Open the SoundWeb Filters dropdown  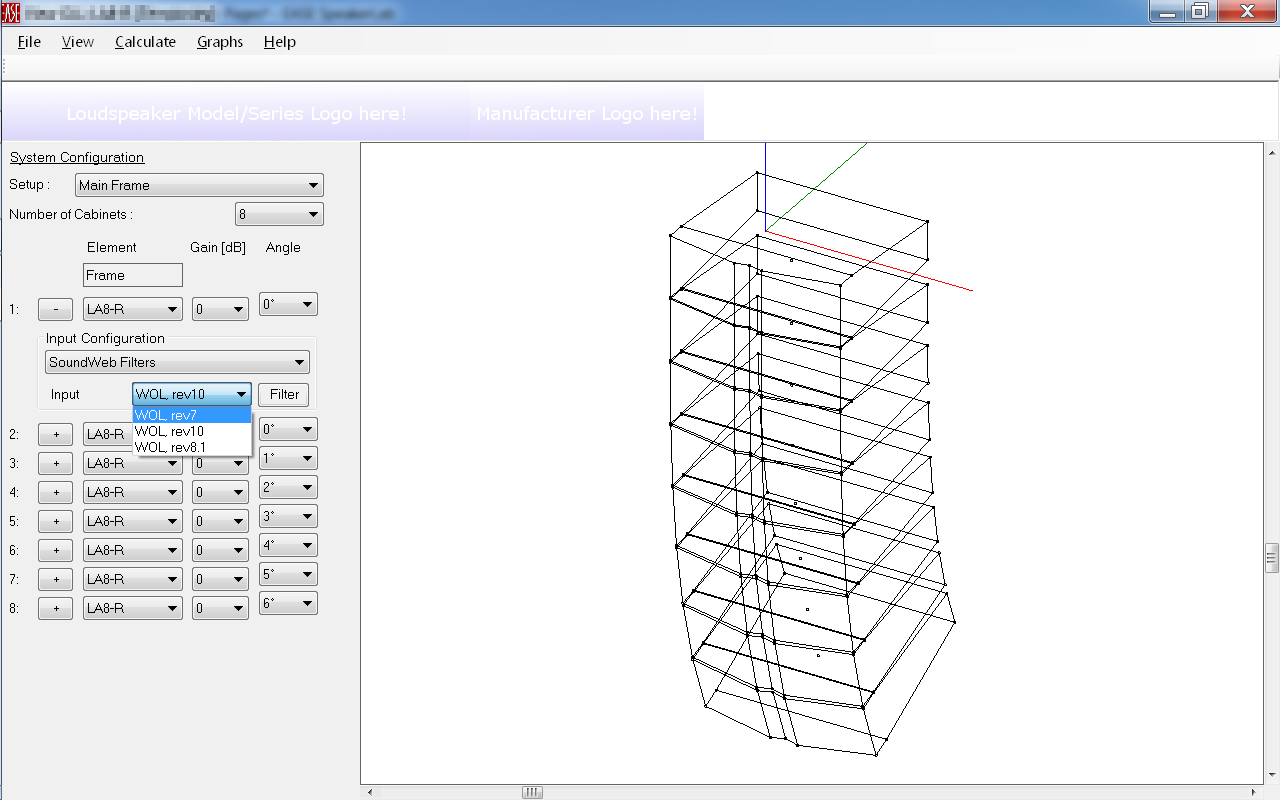click(x=177, y=362)
